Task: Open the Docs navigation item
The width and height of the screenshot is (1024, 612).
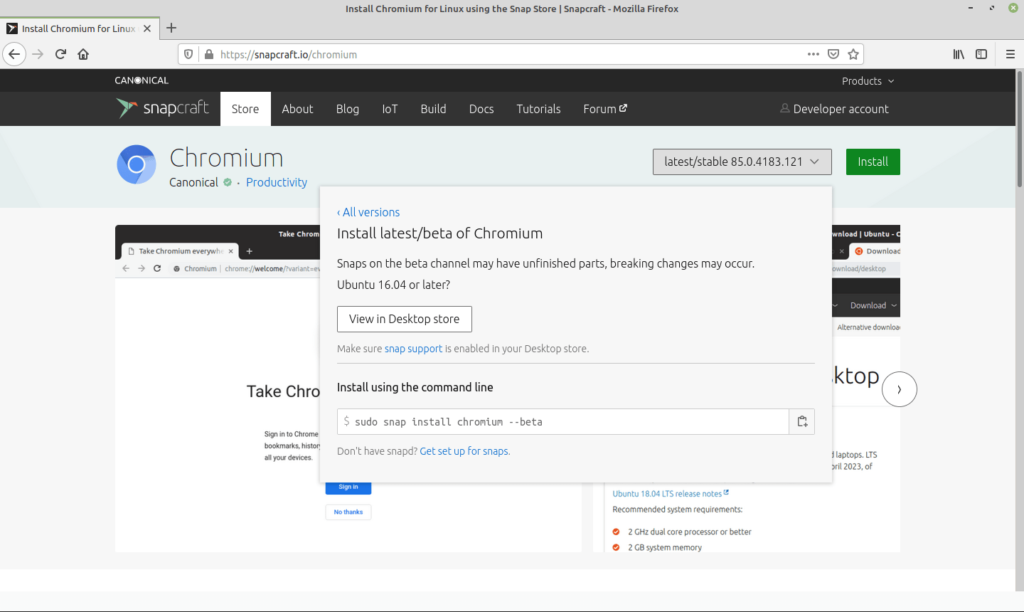Action: 481,108
